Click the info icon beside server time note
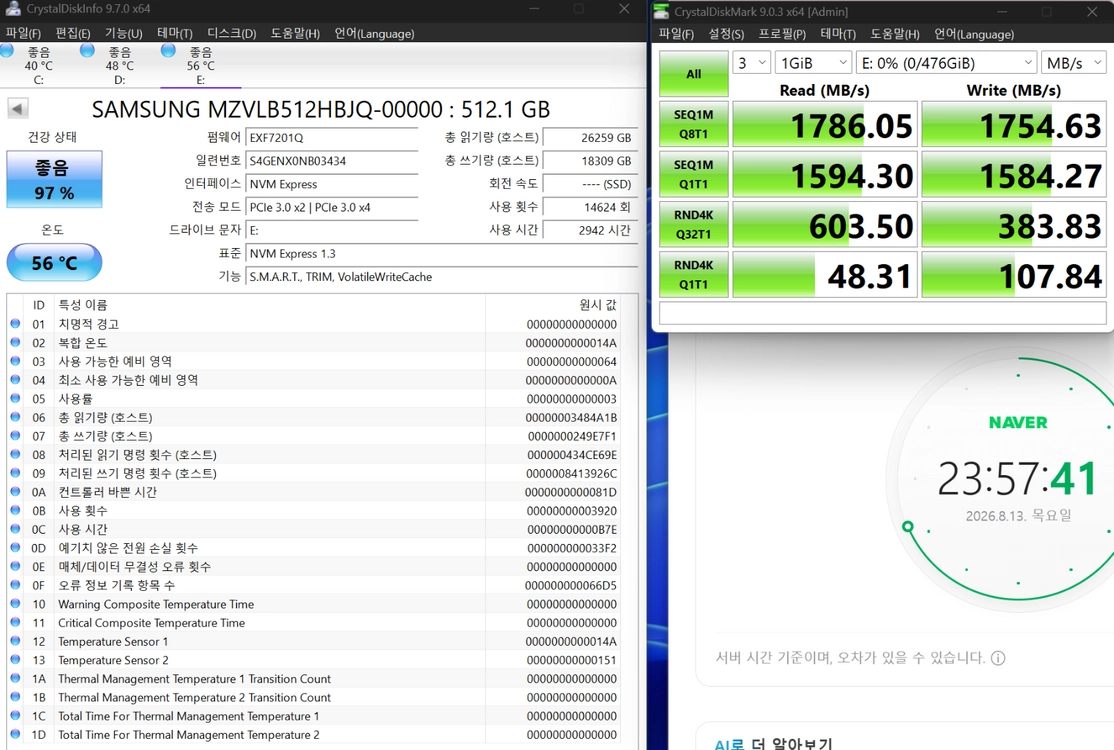 pos(998,658)
